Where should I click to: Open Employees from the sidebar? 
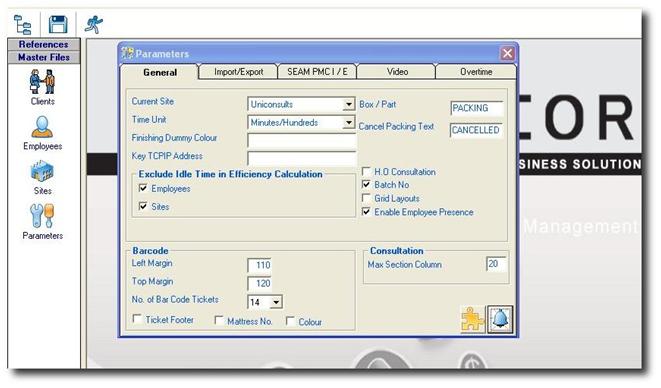(43, 133)
